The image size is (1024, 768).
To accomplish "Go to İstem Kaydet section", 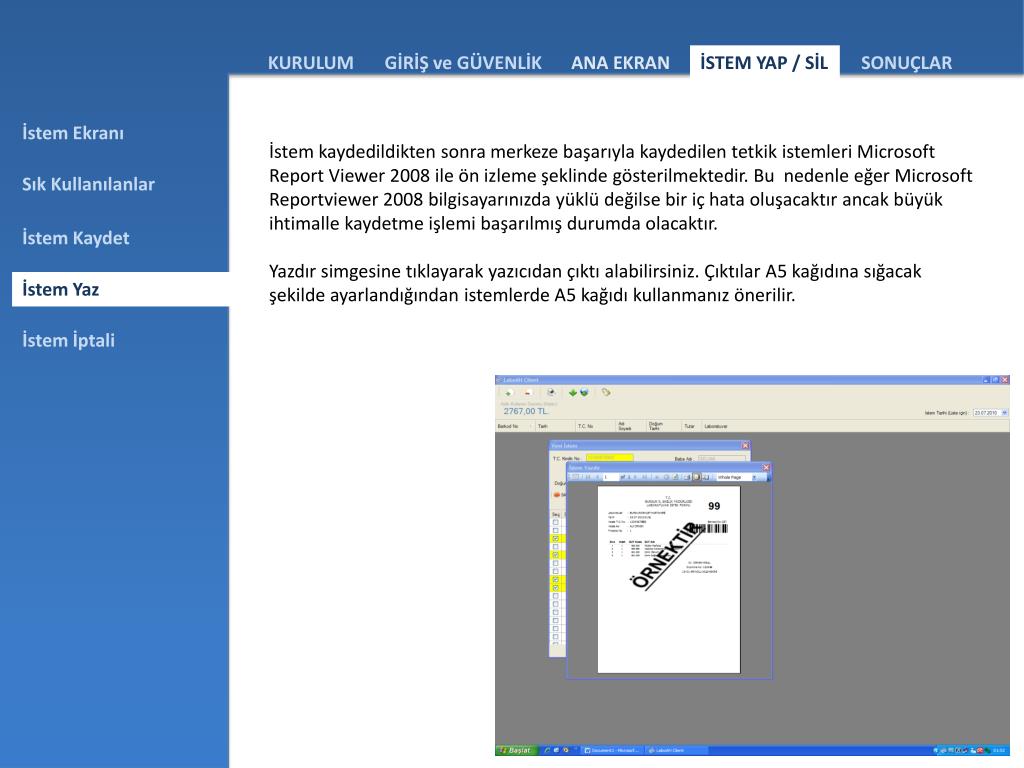I will (75, 238).
